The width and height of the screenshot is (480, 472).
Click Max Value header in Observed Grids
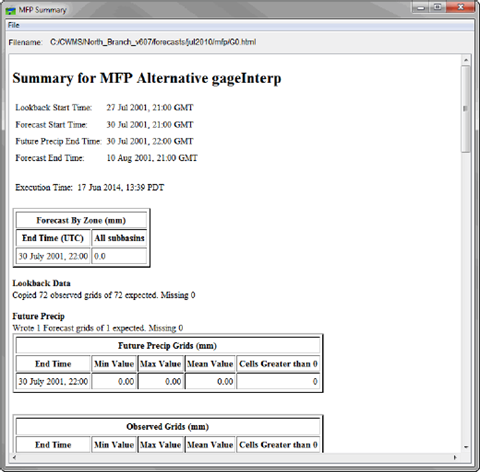(x=161, y=445)
